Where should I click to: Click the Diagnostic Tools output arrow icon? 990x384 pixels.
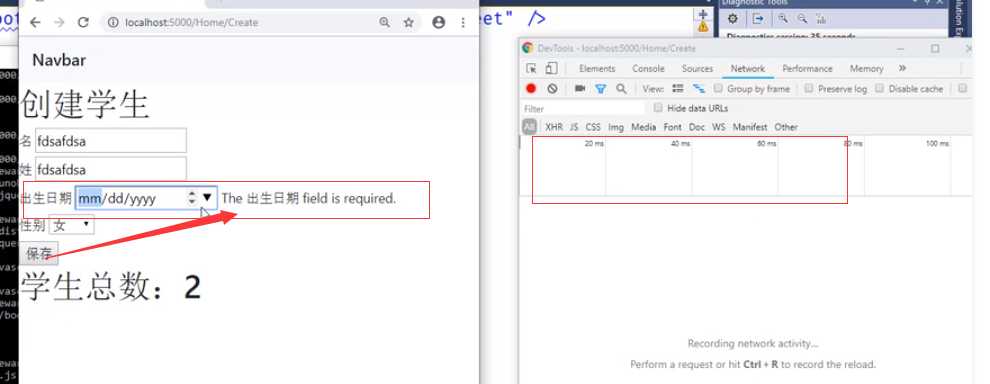point(758,18)
